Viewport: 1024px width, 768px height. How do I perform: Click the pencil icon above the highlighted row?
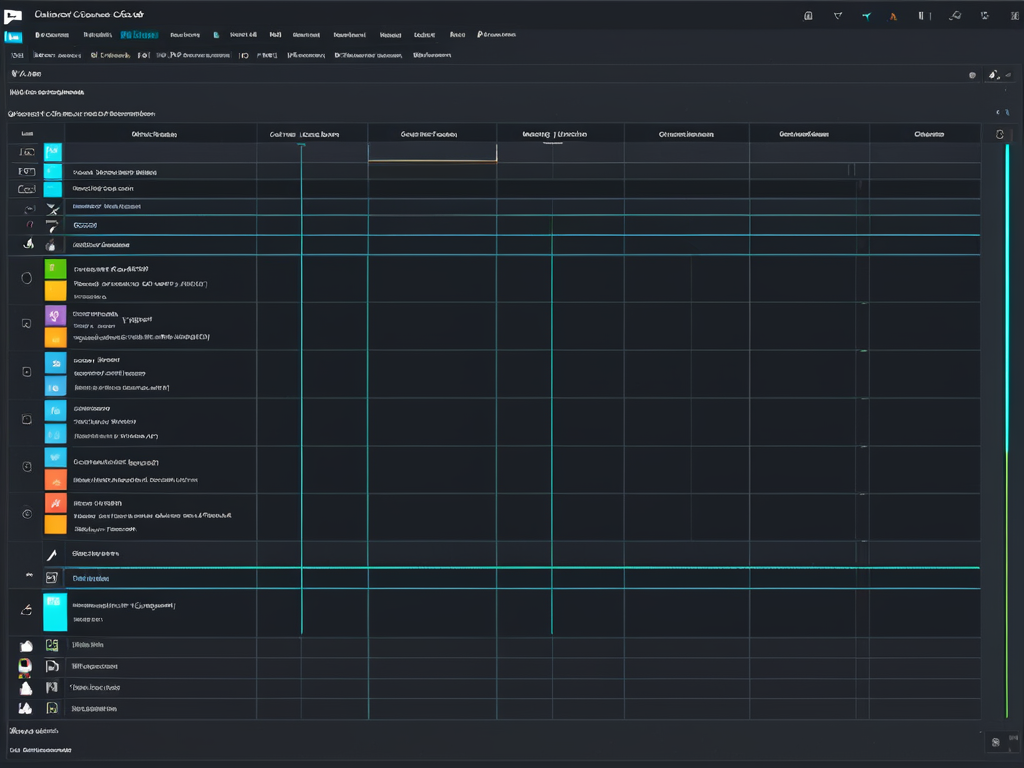52,554
